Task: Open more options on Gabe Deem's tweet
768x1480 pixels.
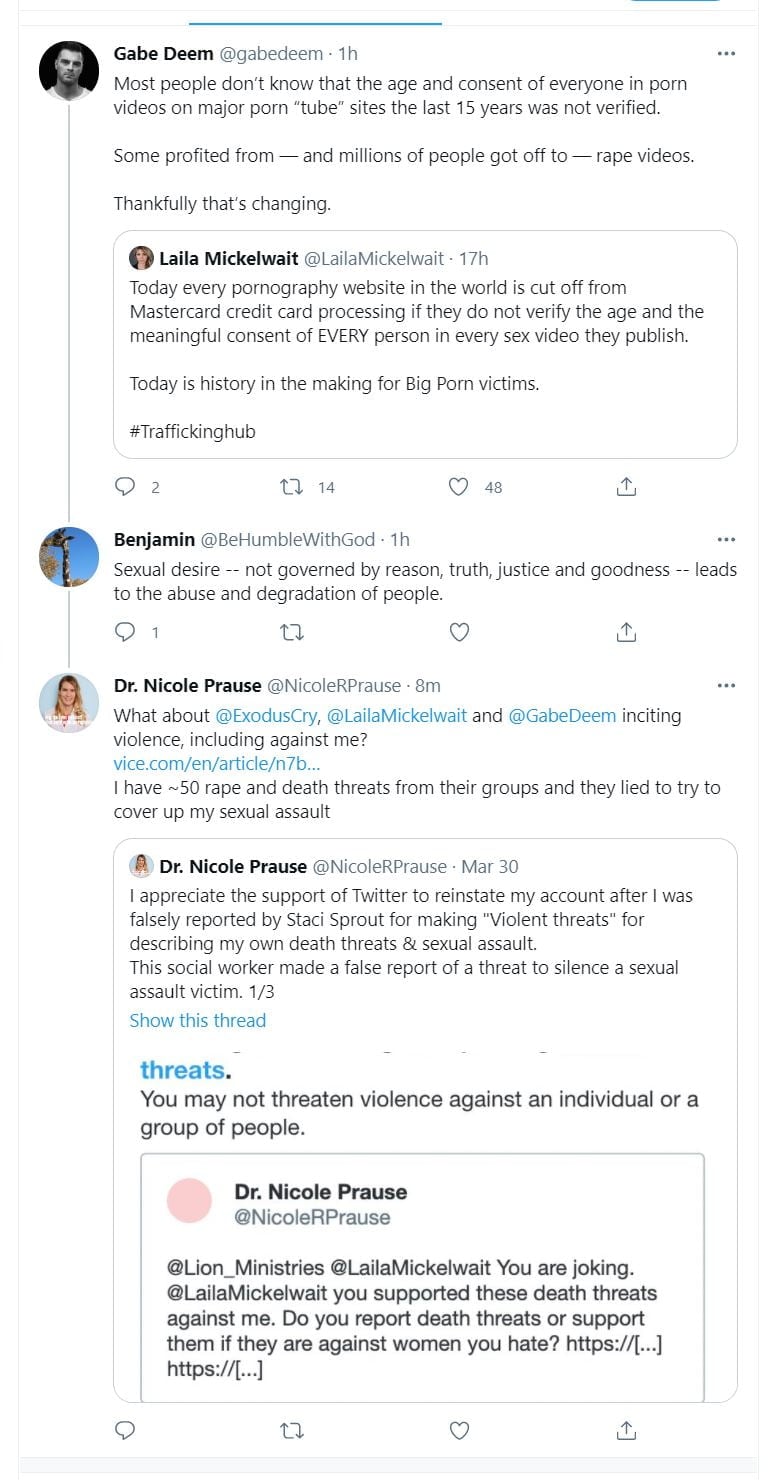Action: (x=727, y=53)
